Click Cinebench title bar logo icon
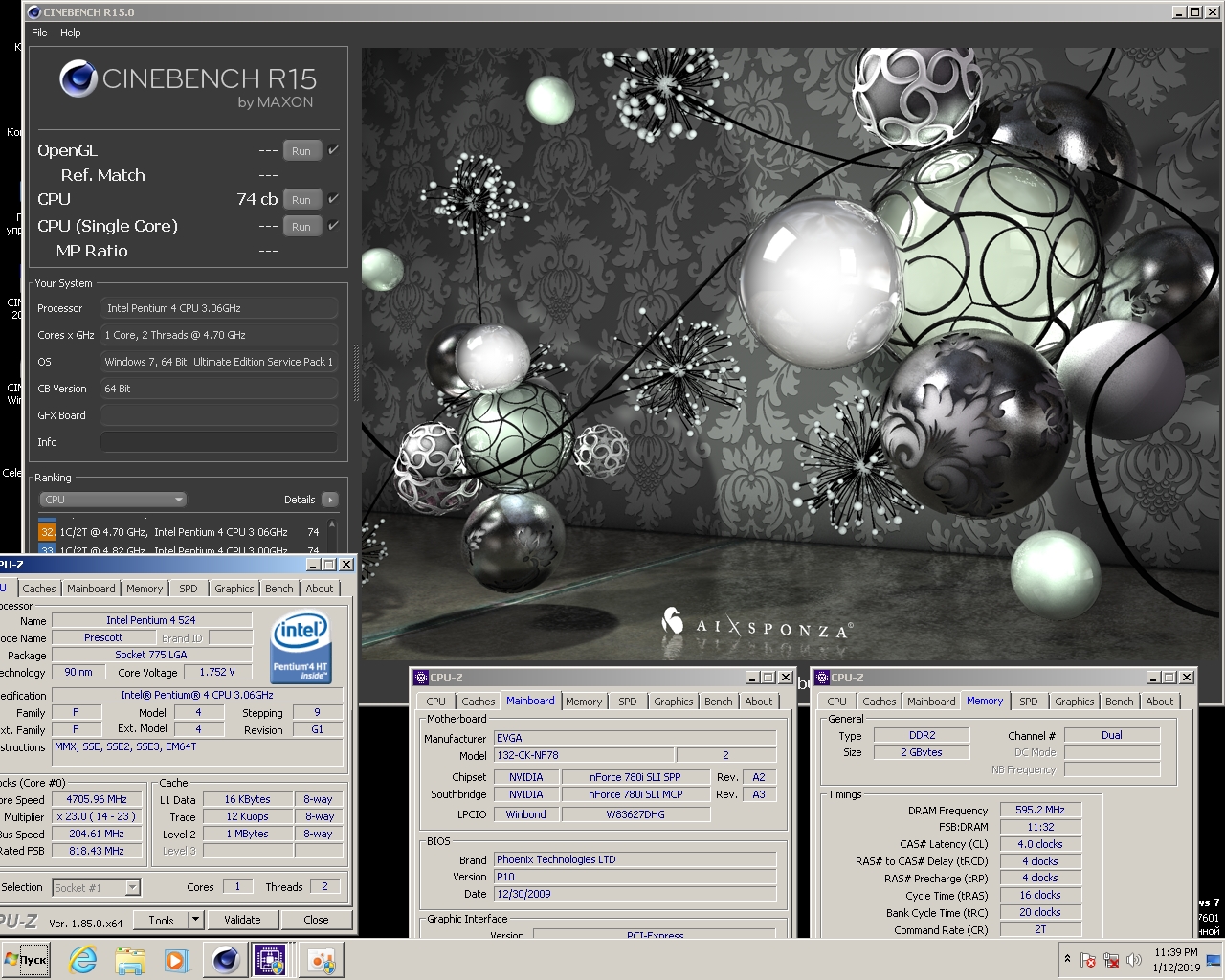Viewport: 1225px width, 980px height. click(34, 12)
